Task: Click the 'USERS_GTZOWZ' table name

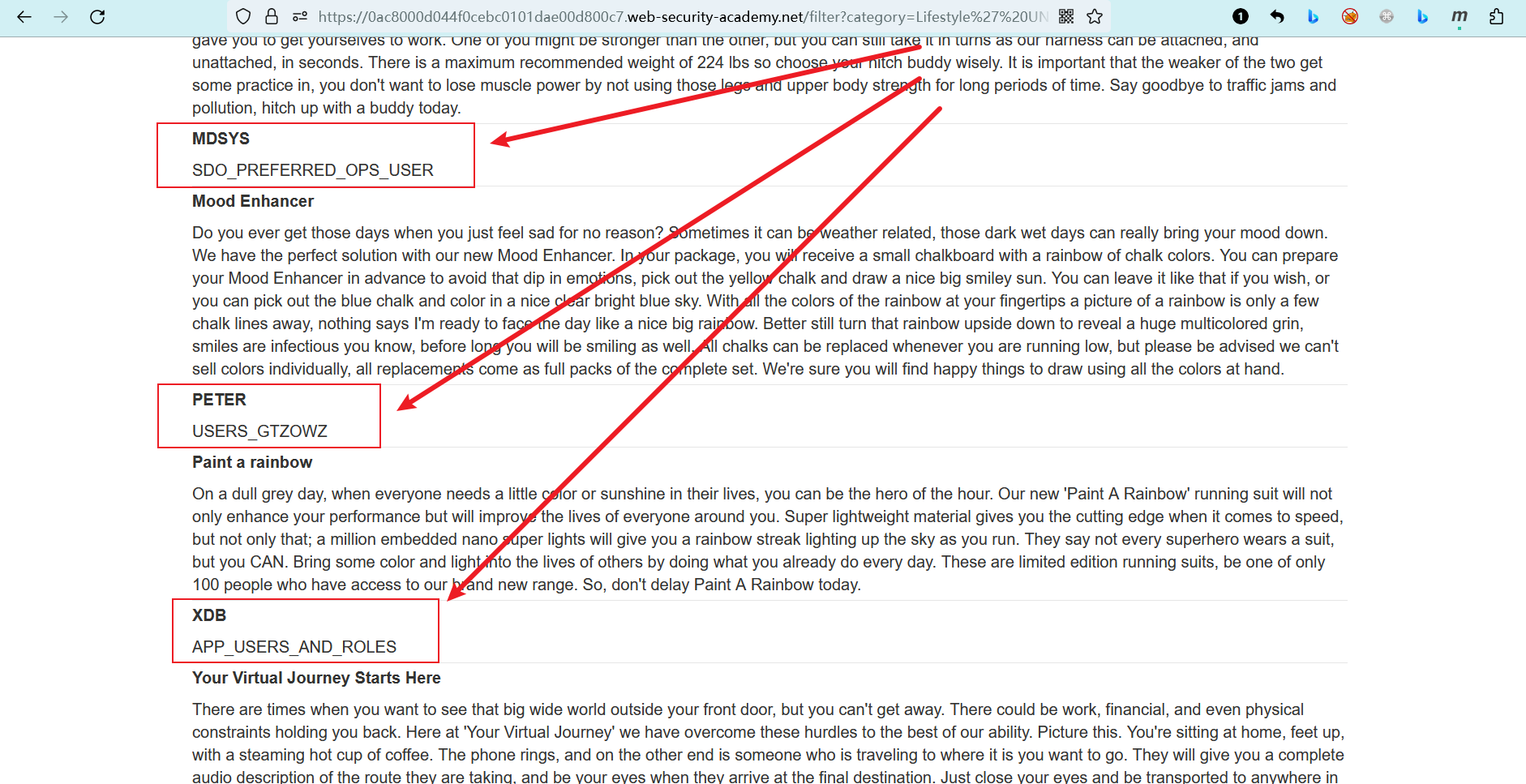Action: tap(259, 431)
